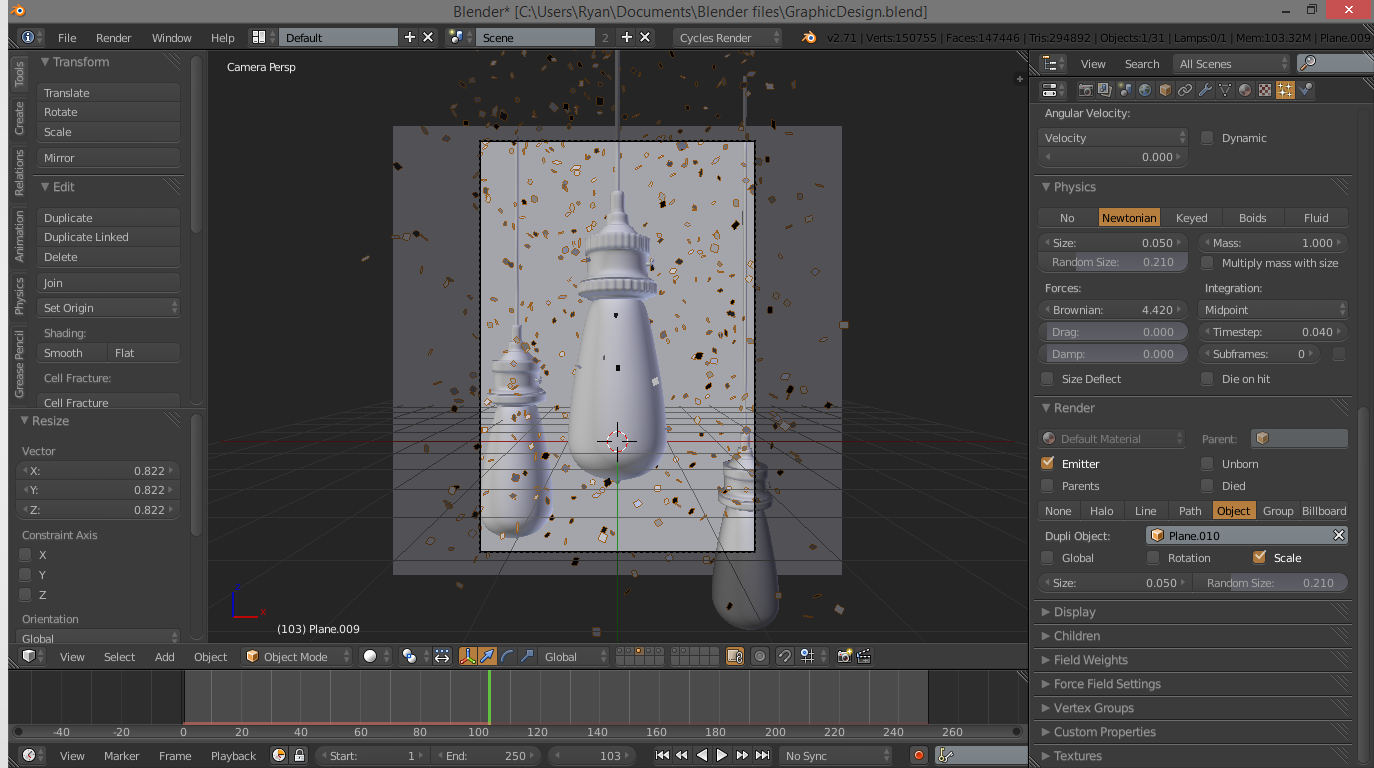Image resolution: width=1374 pixels, height=768 pixels.
Task: Enable the Die on hit checkbox
Action: (x=1207, y=379)
